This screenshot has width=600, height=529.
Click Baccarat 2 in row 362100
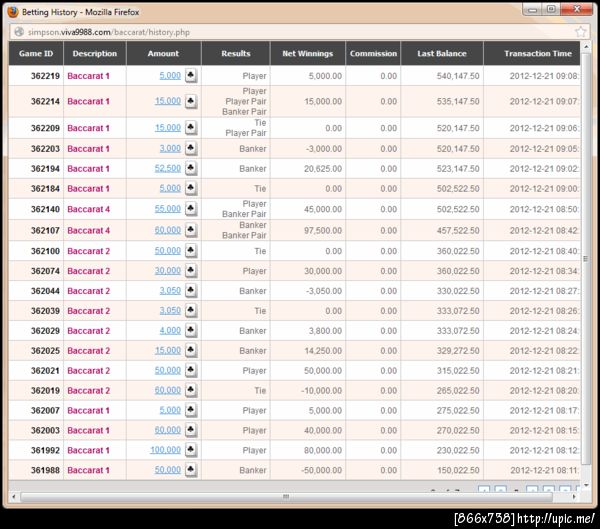tap(88, 251)
